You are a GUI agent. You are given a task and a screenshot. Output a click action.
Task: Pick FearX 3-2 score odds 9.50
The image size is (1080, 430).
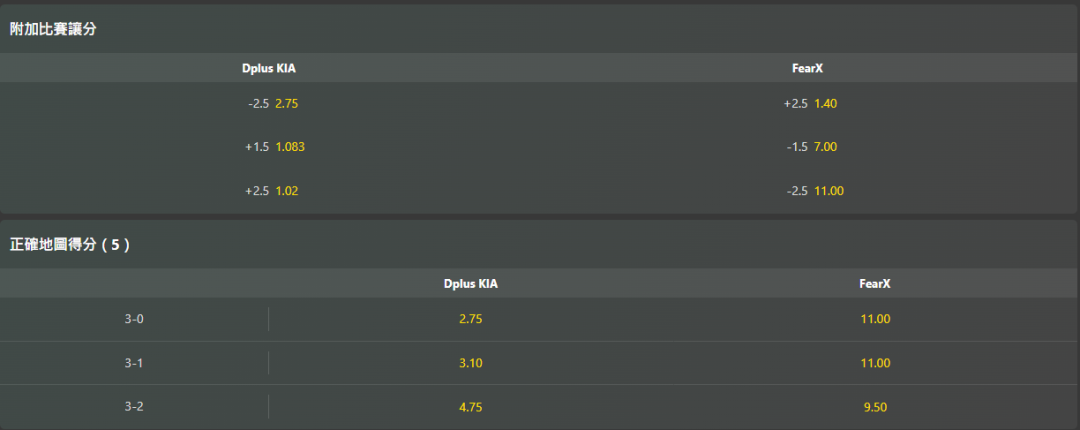tap(875, 407)
